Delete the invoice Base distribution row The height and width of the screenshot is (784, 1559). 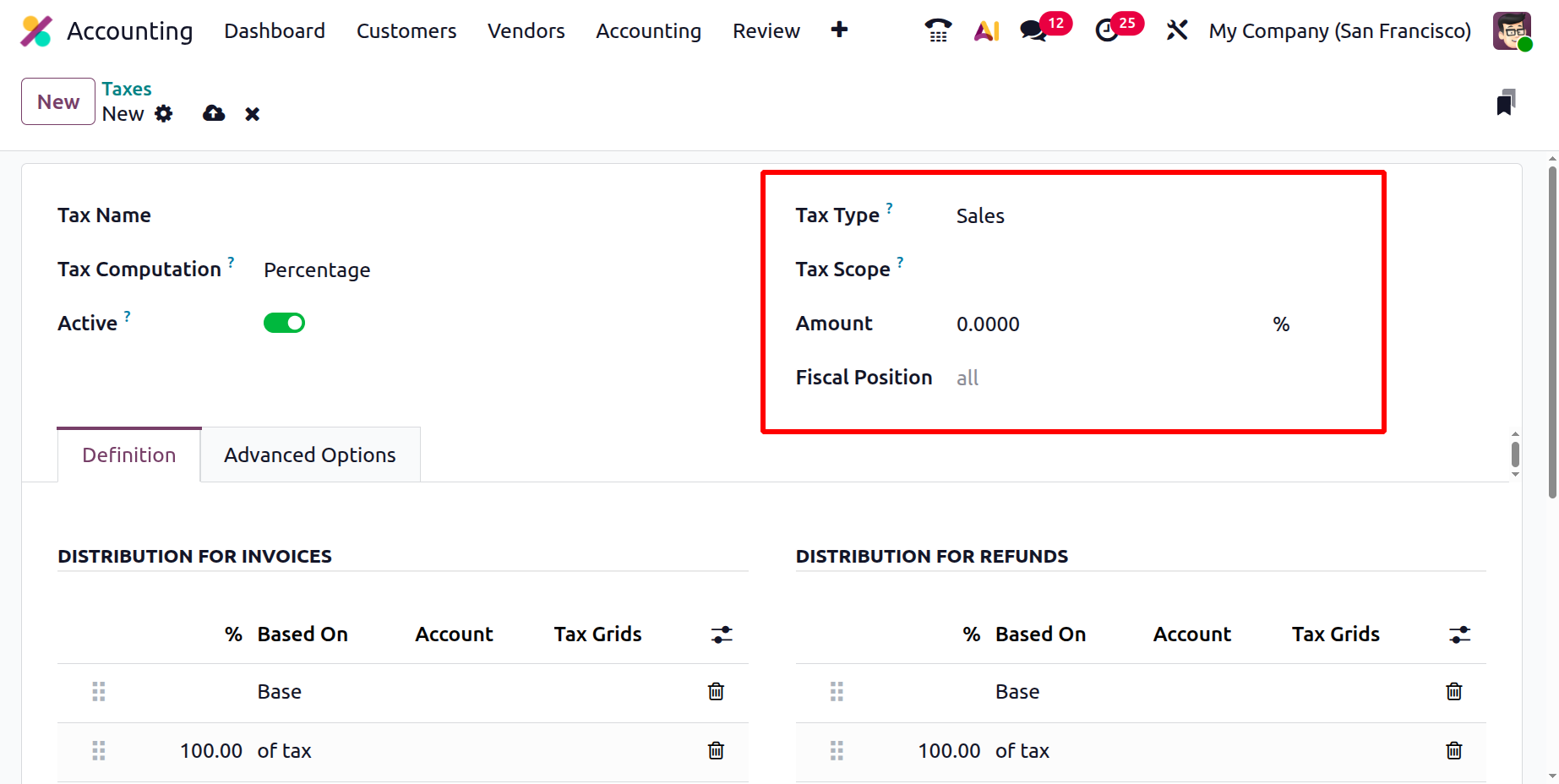(716, 692)
